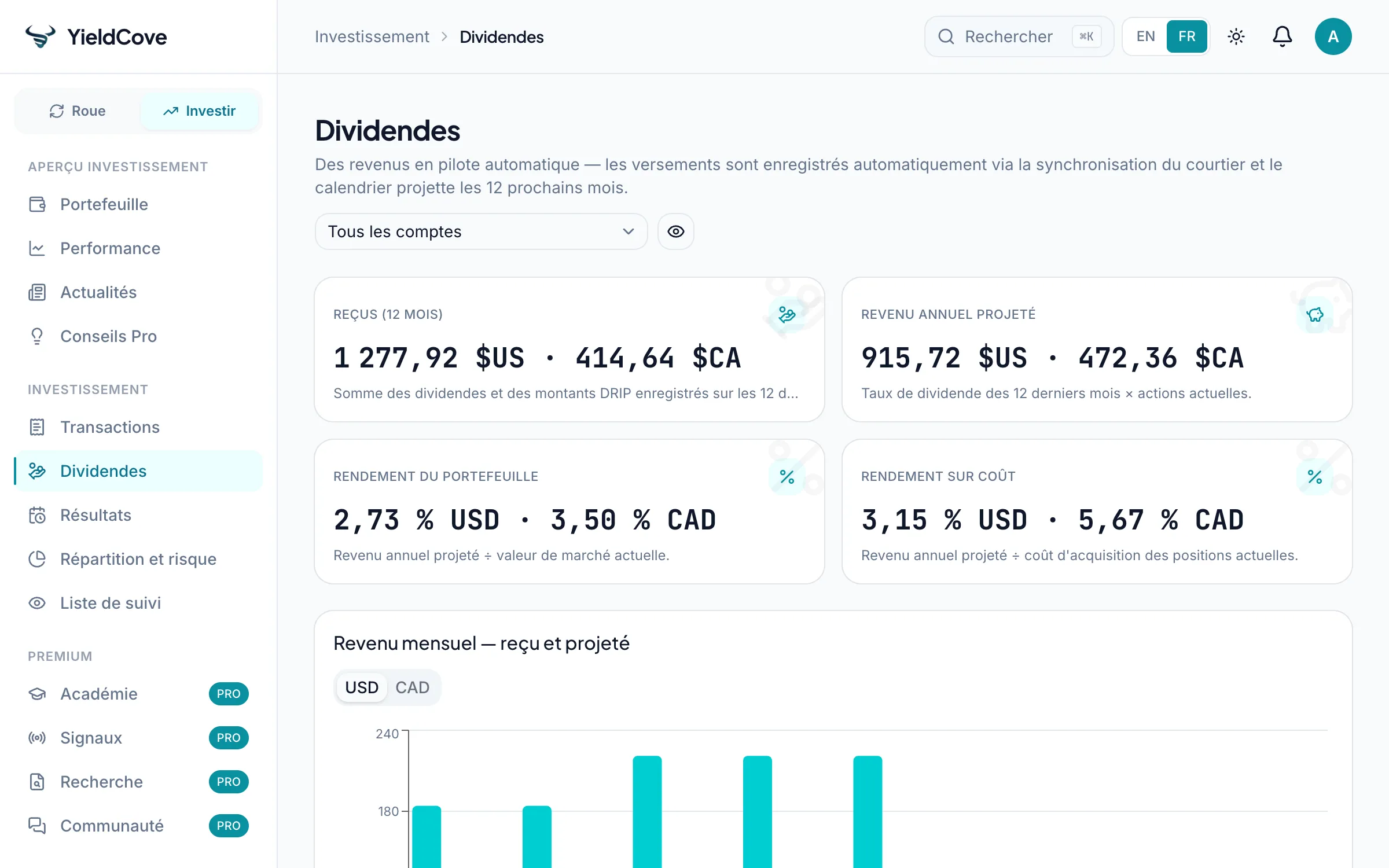Image resolution: width=1389 pixels, height=868 pixels.
Task: Click piggy bank icon on Revenu annuel card
Action: tap(1315, 315)
